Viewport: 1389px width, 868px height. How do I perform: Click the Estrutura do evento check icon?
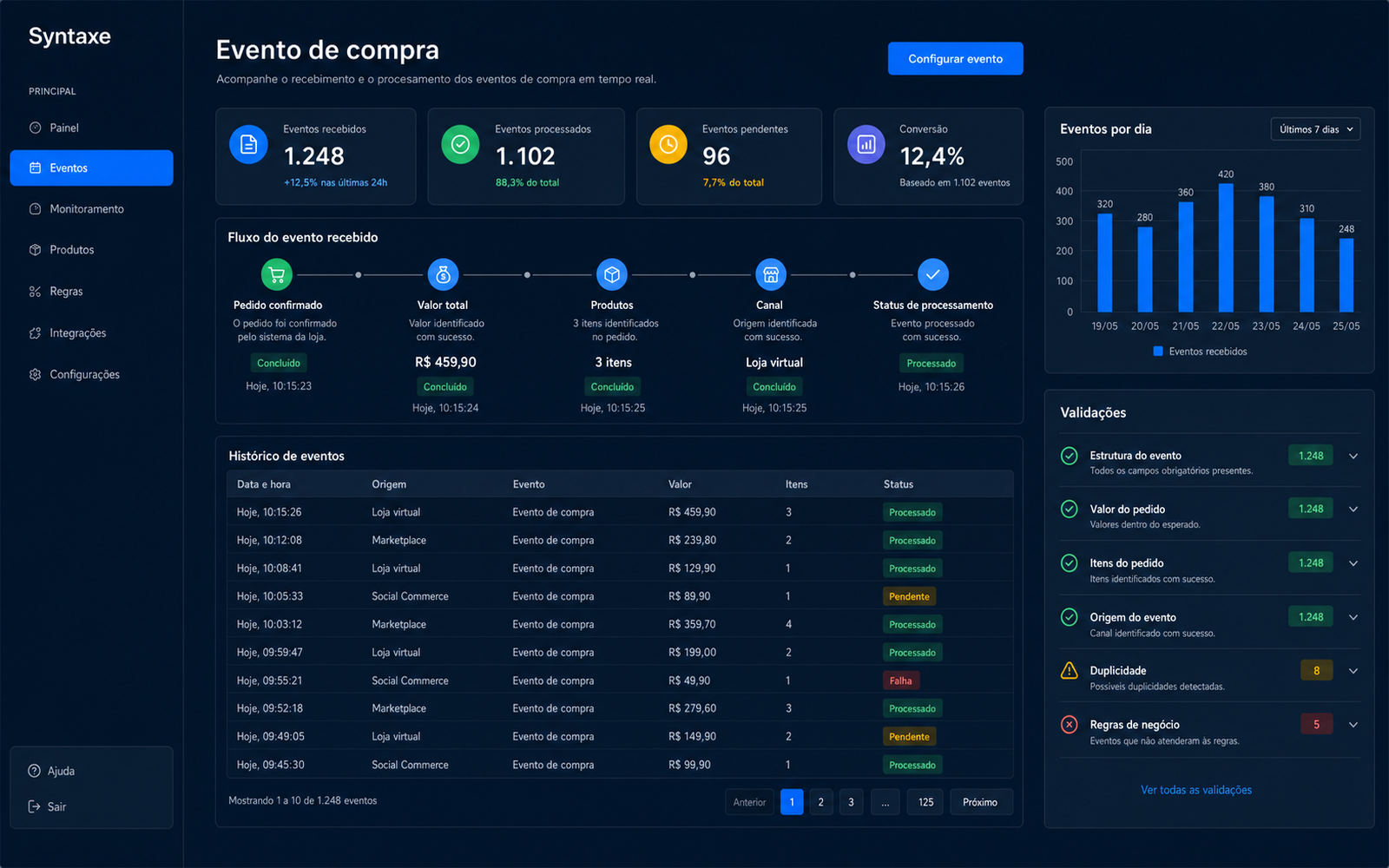1070,456
